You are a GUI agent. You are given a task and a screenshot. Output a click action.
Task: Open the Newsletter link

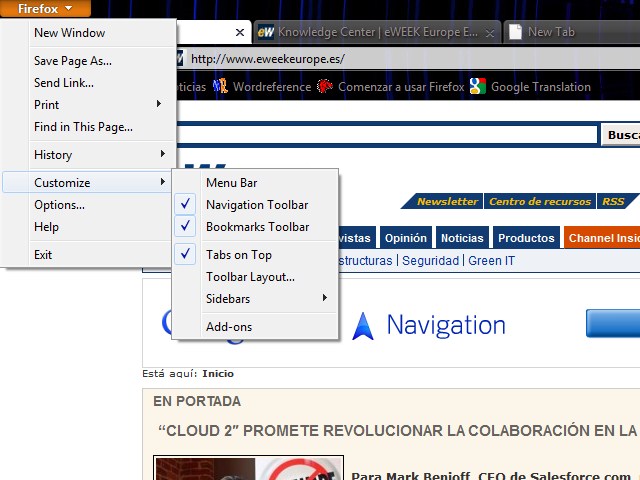(x=447, y=201)
